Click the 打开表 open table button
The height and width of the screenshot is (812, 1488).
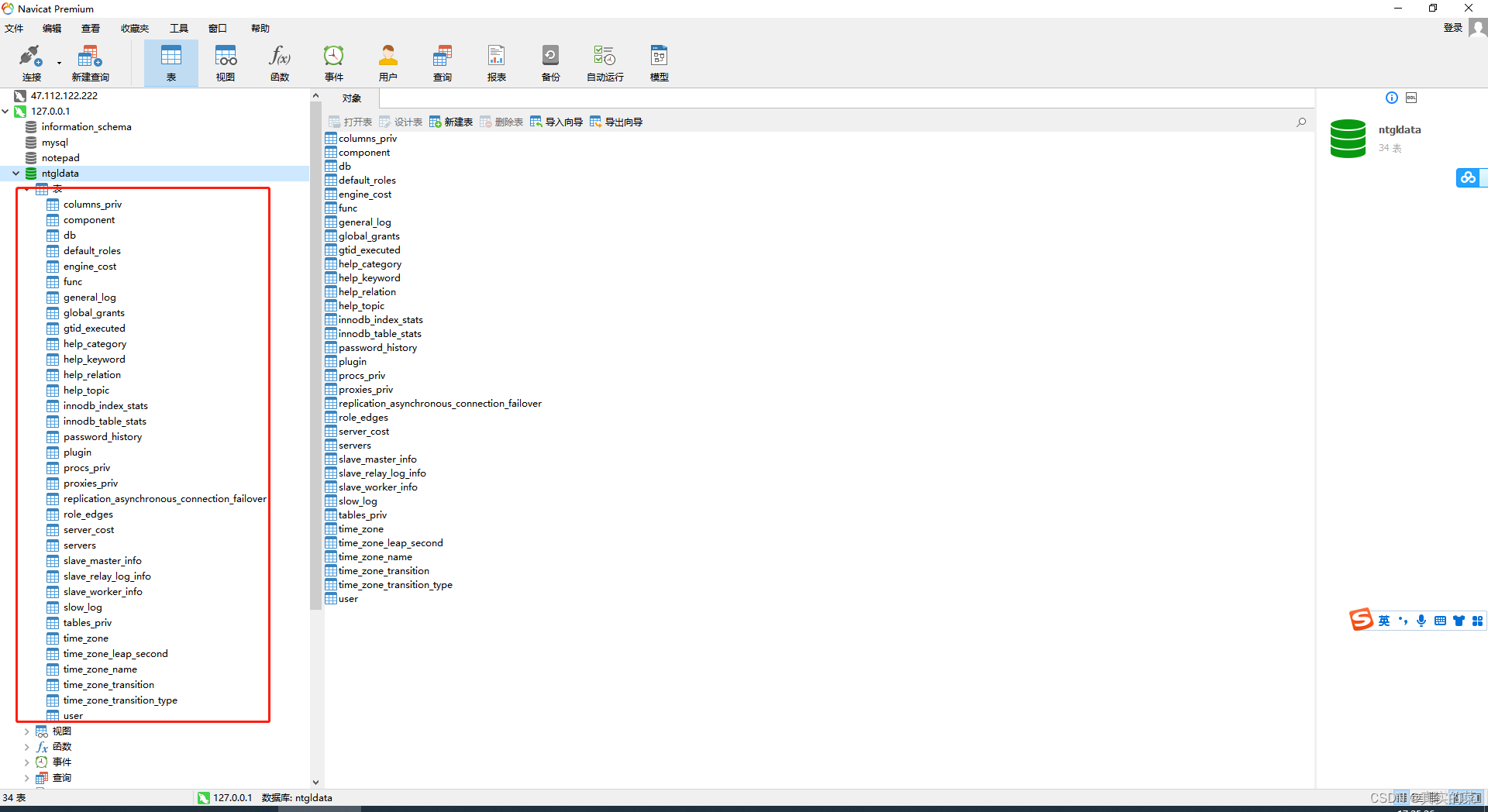[x=350, y=122]
